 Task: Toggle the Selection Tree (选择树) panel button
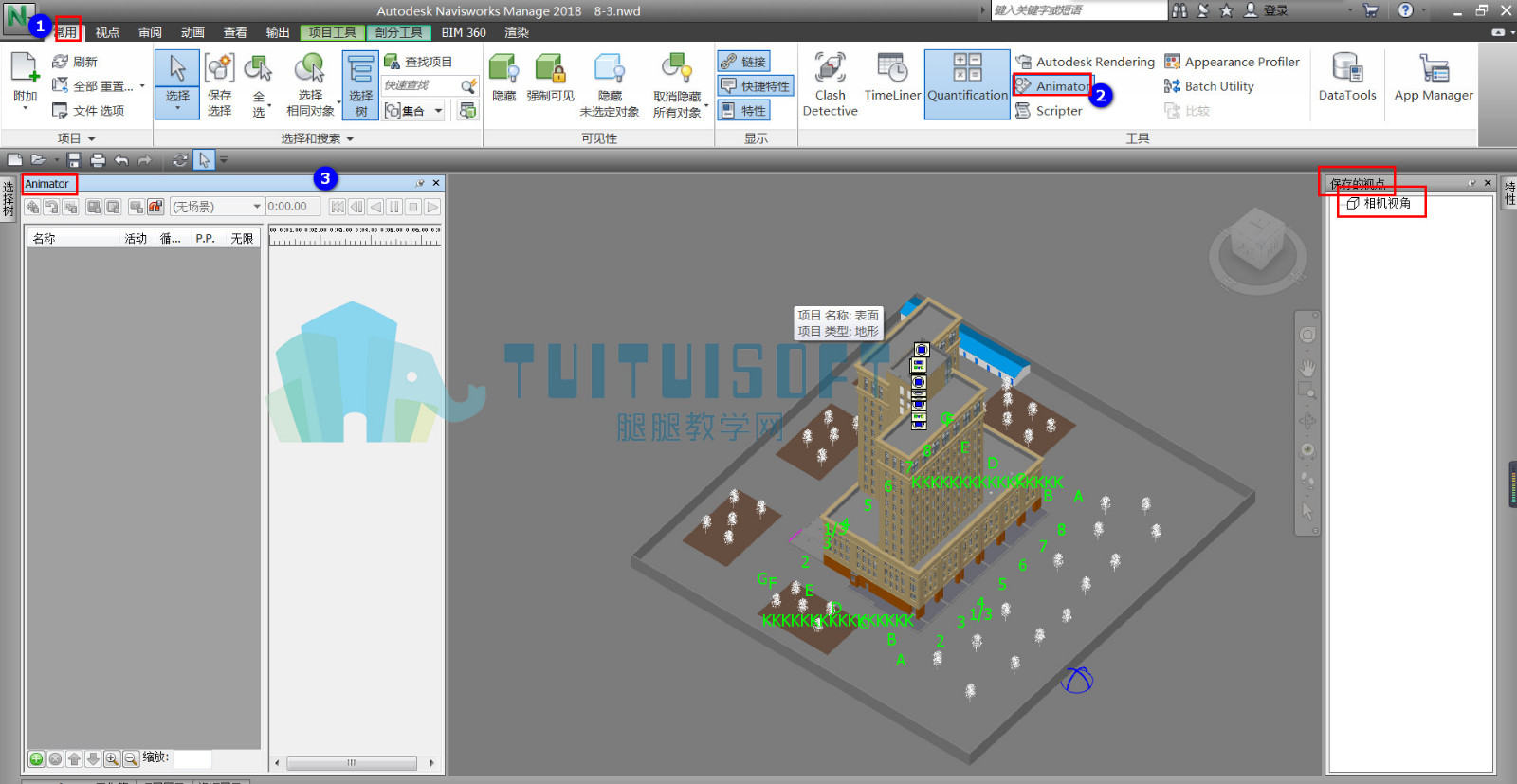[360, 85]
